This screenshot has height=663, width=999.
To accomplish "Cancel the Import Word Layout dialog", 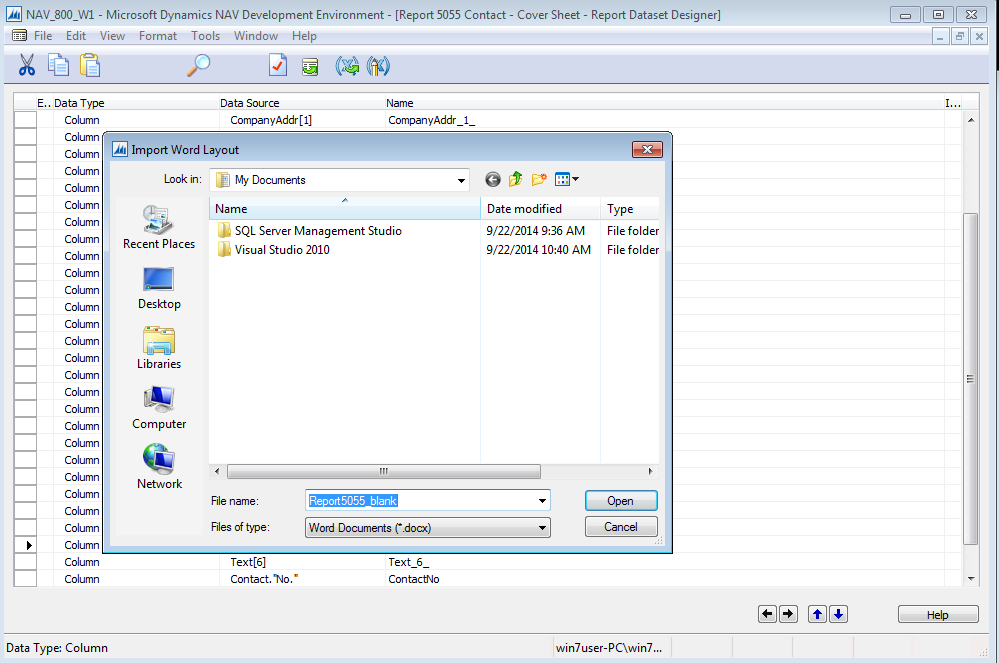I will 620,527.
